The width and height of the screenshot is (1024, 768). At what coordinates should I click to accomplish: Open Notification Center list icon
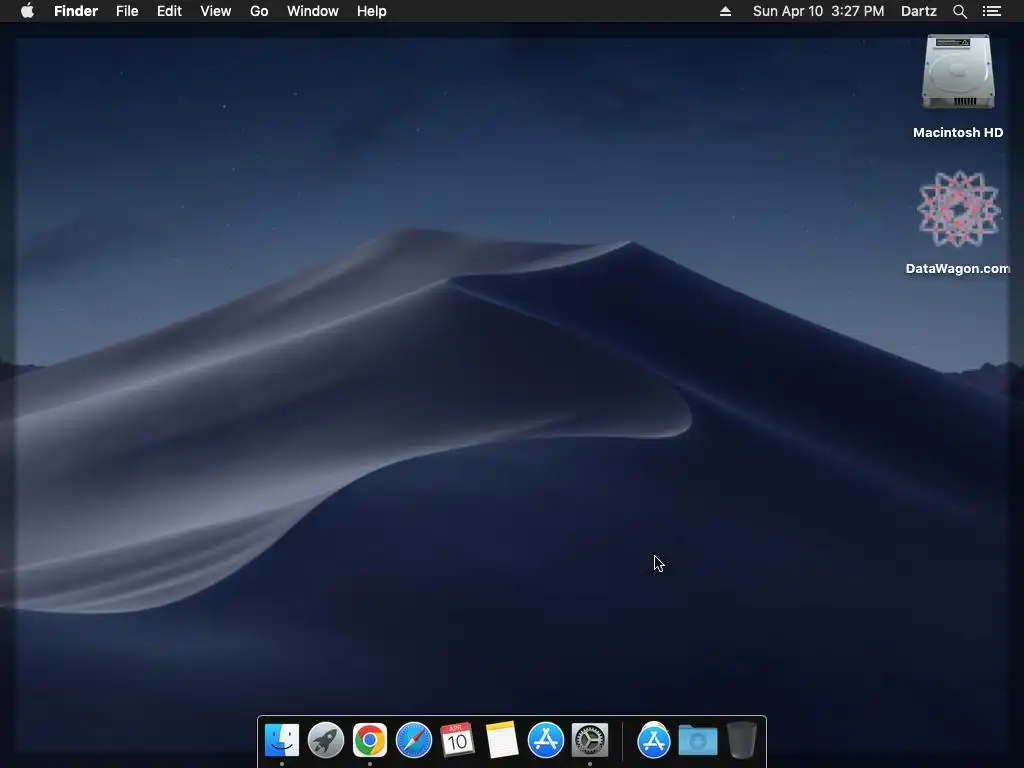(992, 11)
